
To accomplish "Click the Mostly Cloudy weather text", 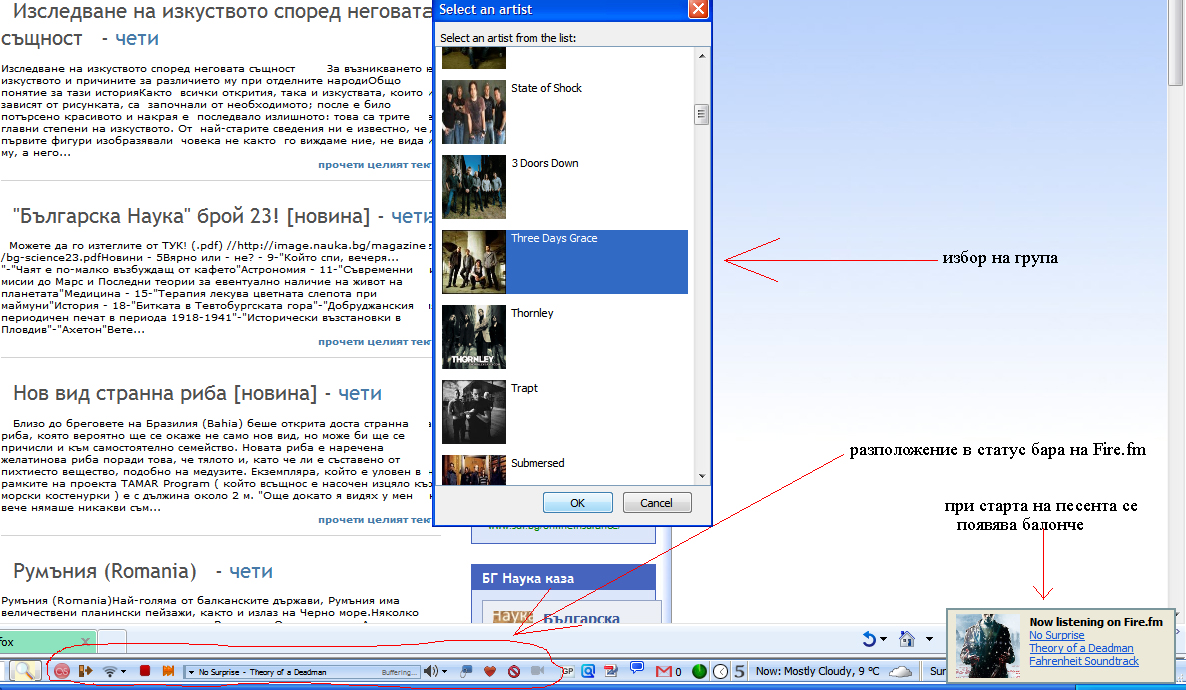I will coord(817,671).
